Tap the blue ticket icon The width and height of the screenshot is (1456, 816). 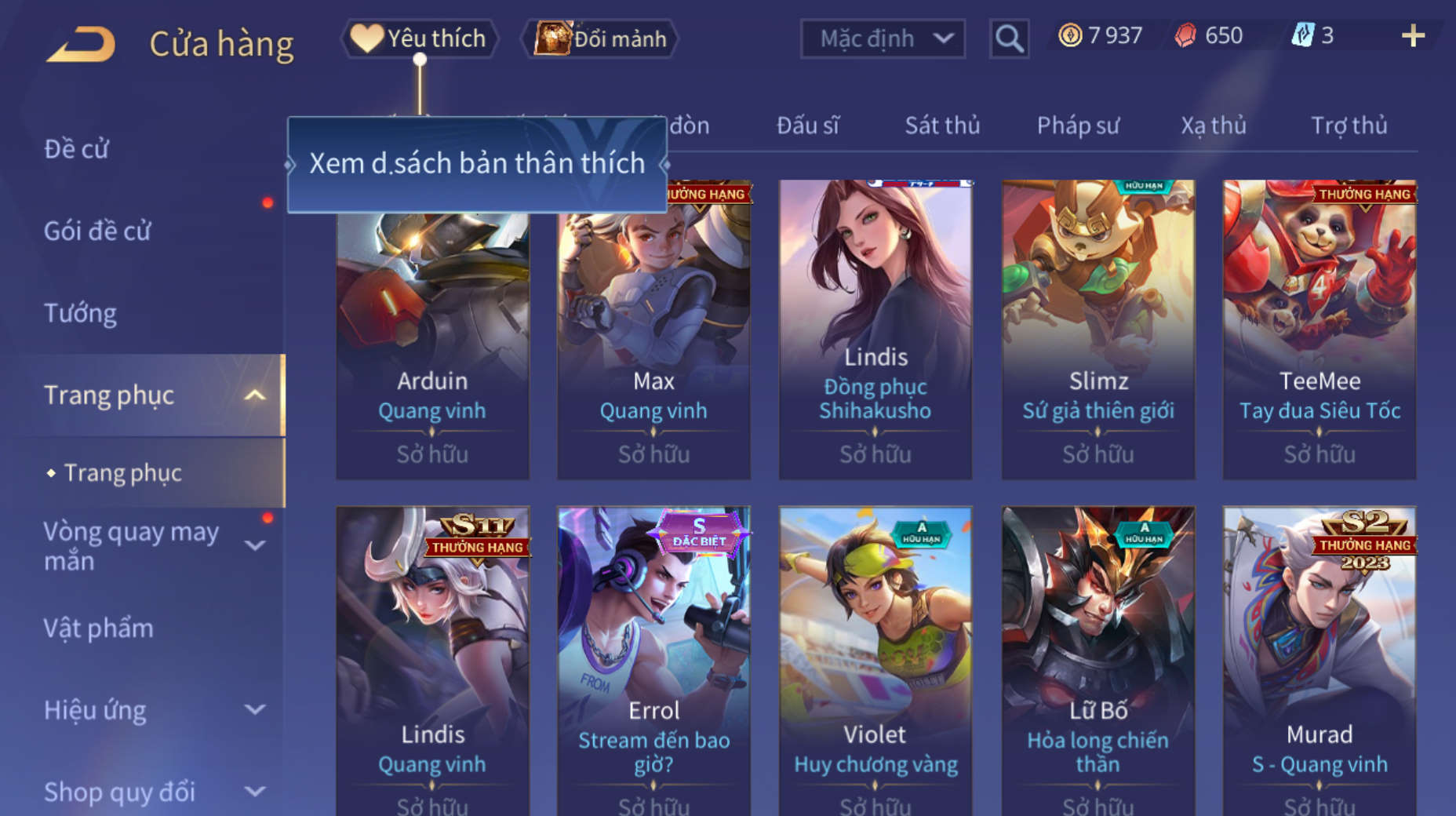coord(1302,35)
